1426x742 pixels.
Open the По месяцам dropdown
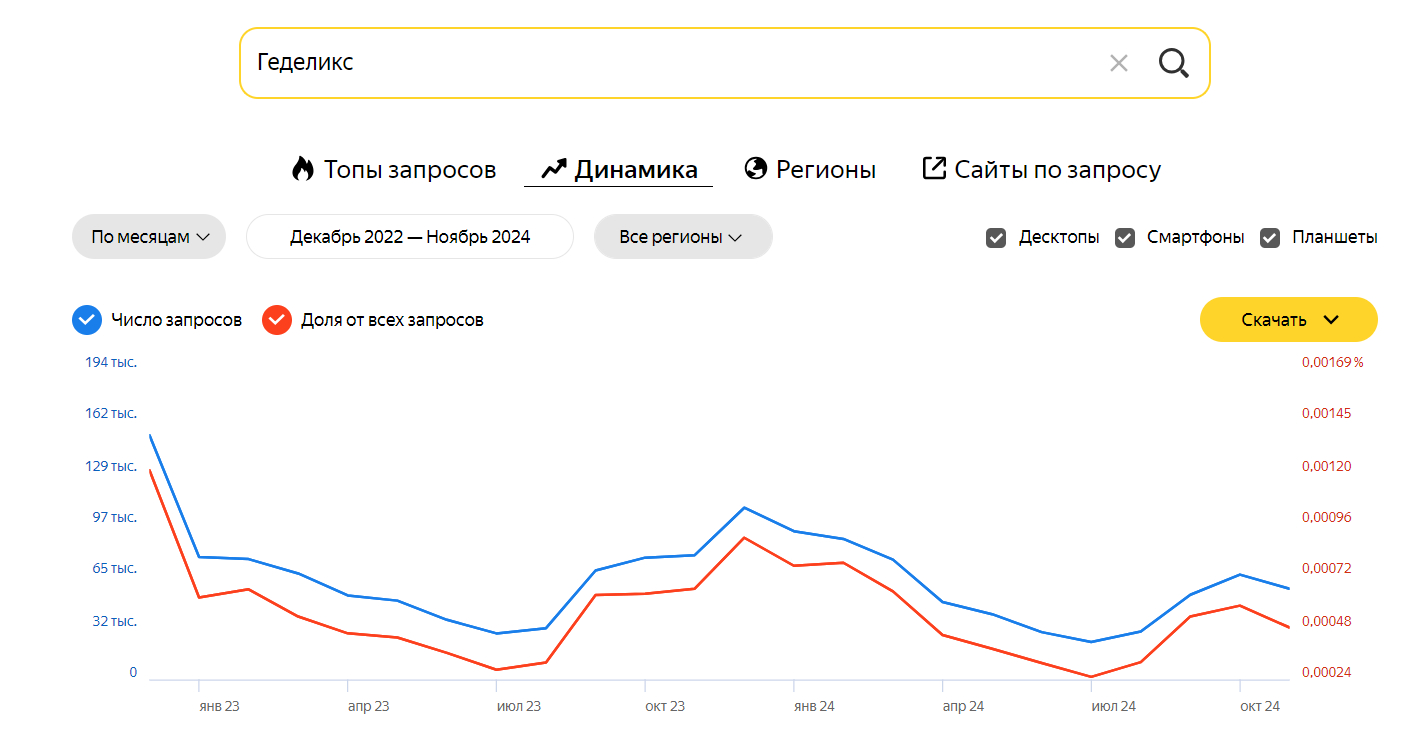click(x=149, y=237)
